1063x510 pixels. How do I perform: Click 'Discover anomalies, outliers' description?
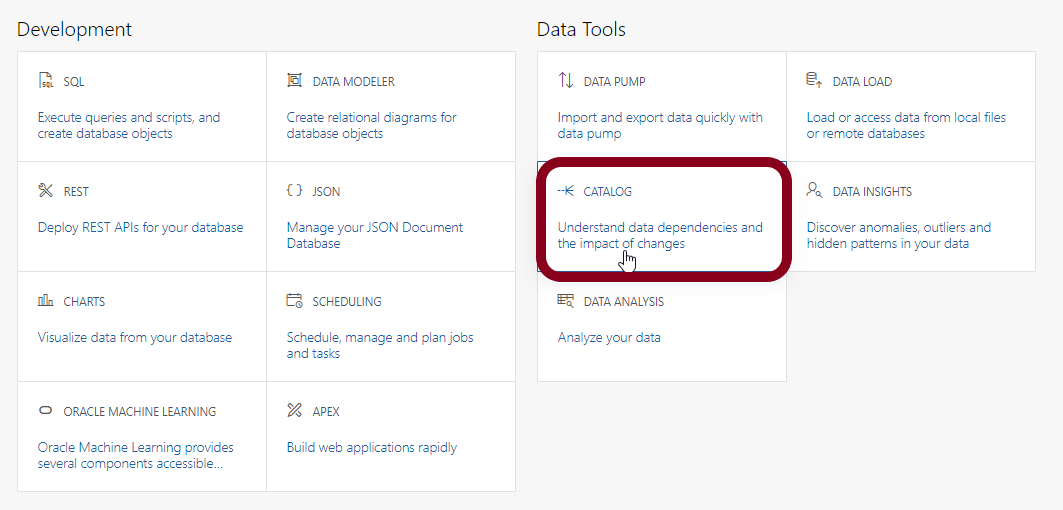pos(899,235)
